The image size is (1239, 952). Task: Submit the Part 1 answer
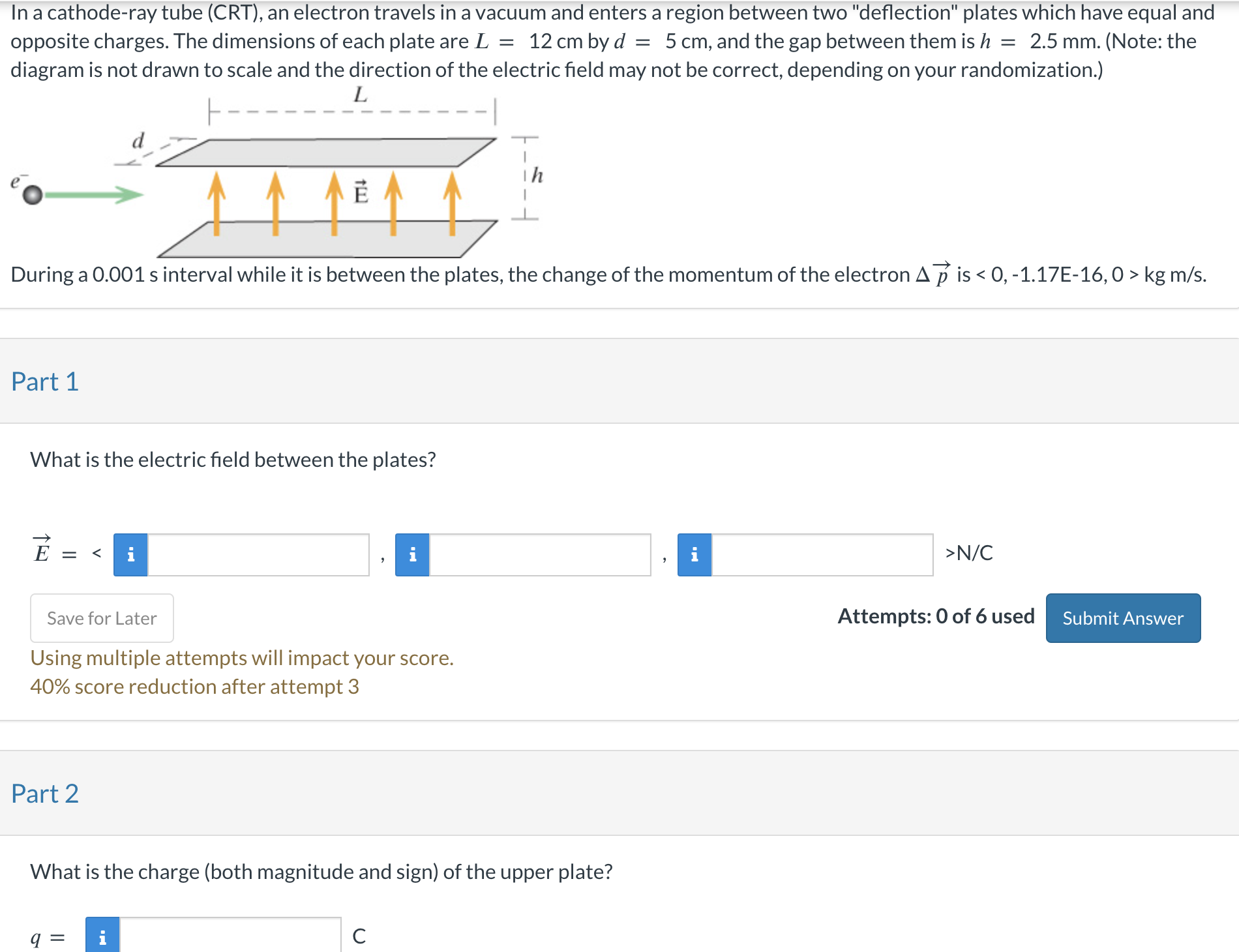1123,618
